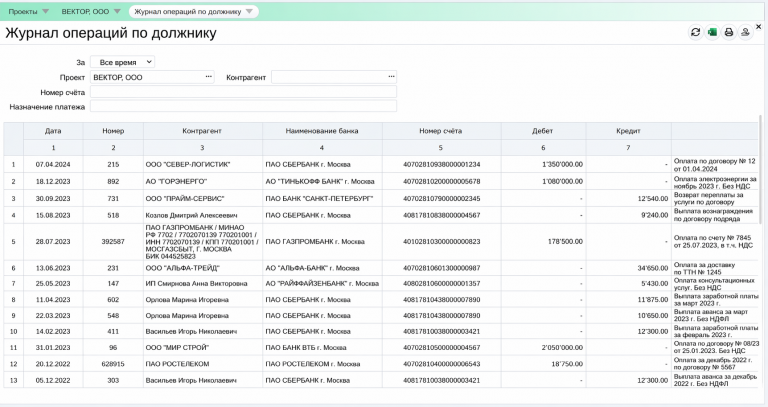This screenshot has width=768, height=407.
Task: Click the vertical scrollbar of the table
Action: pyautogui.click(x=760, y=169)
